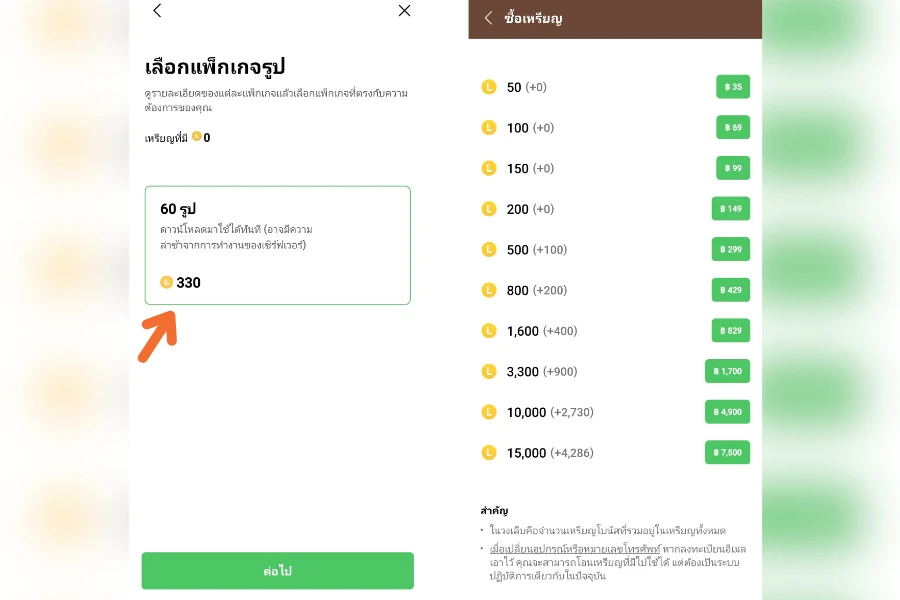The height and width of the screenshot is (600, 900).
Task: Click the coin icon next to 330
Action: (x=166, y=282)
